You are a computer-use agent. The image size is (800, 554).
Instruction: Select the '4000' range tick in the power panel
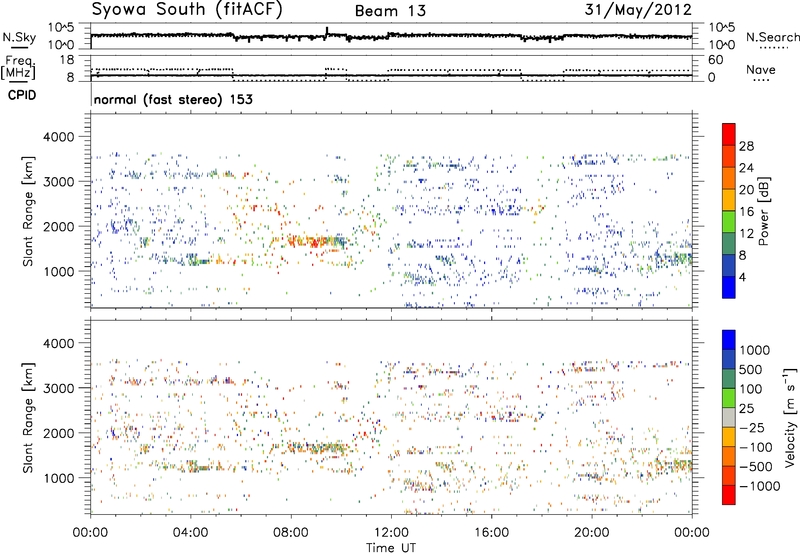(58, 137)
